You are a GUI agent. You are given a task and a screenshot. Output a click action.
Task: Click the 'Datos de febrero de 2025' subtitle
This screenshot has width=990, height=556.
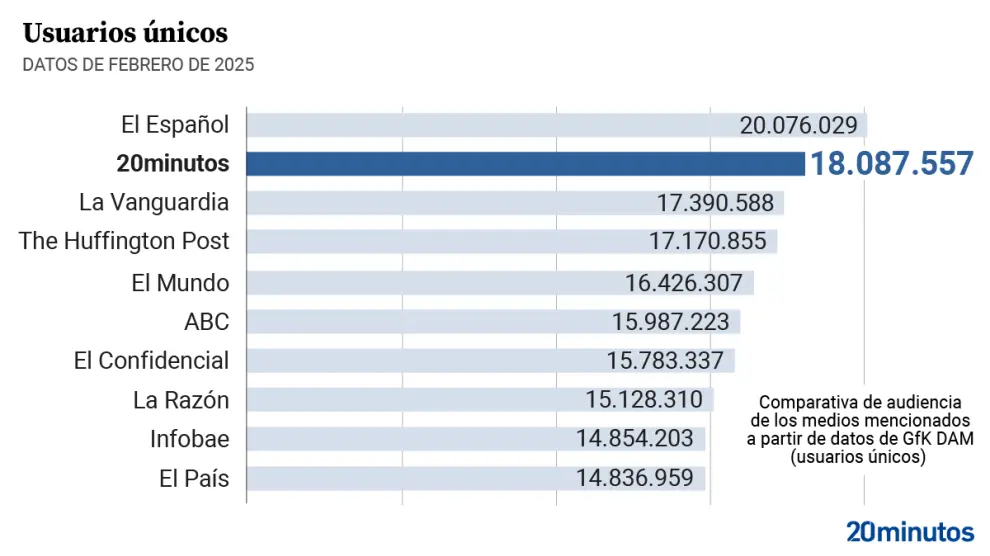pos(138,66)
